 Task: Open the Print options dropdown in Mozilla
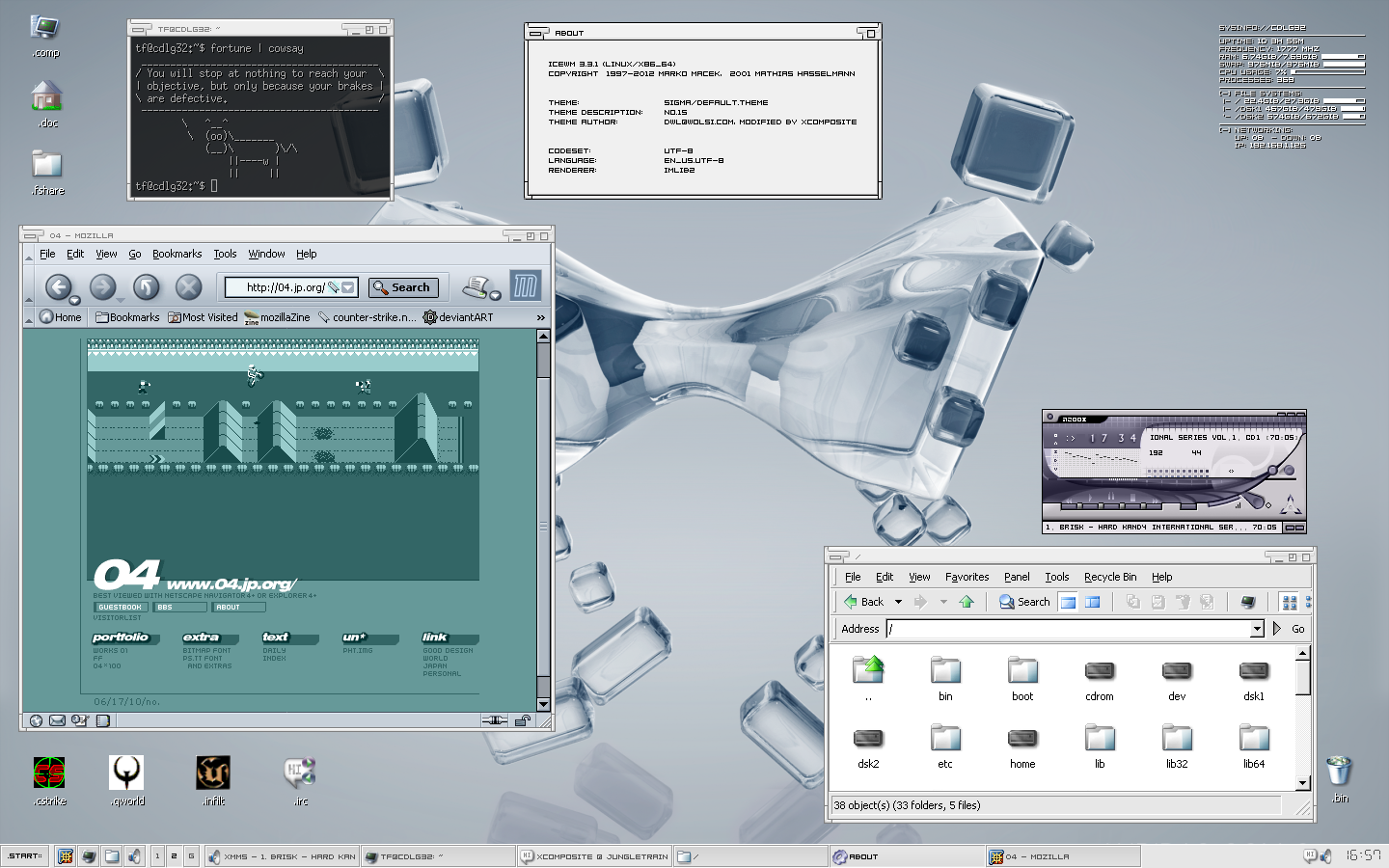(x=495, y=295)
